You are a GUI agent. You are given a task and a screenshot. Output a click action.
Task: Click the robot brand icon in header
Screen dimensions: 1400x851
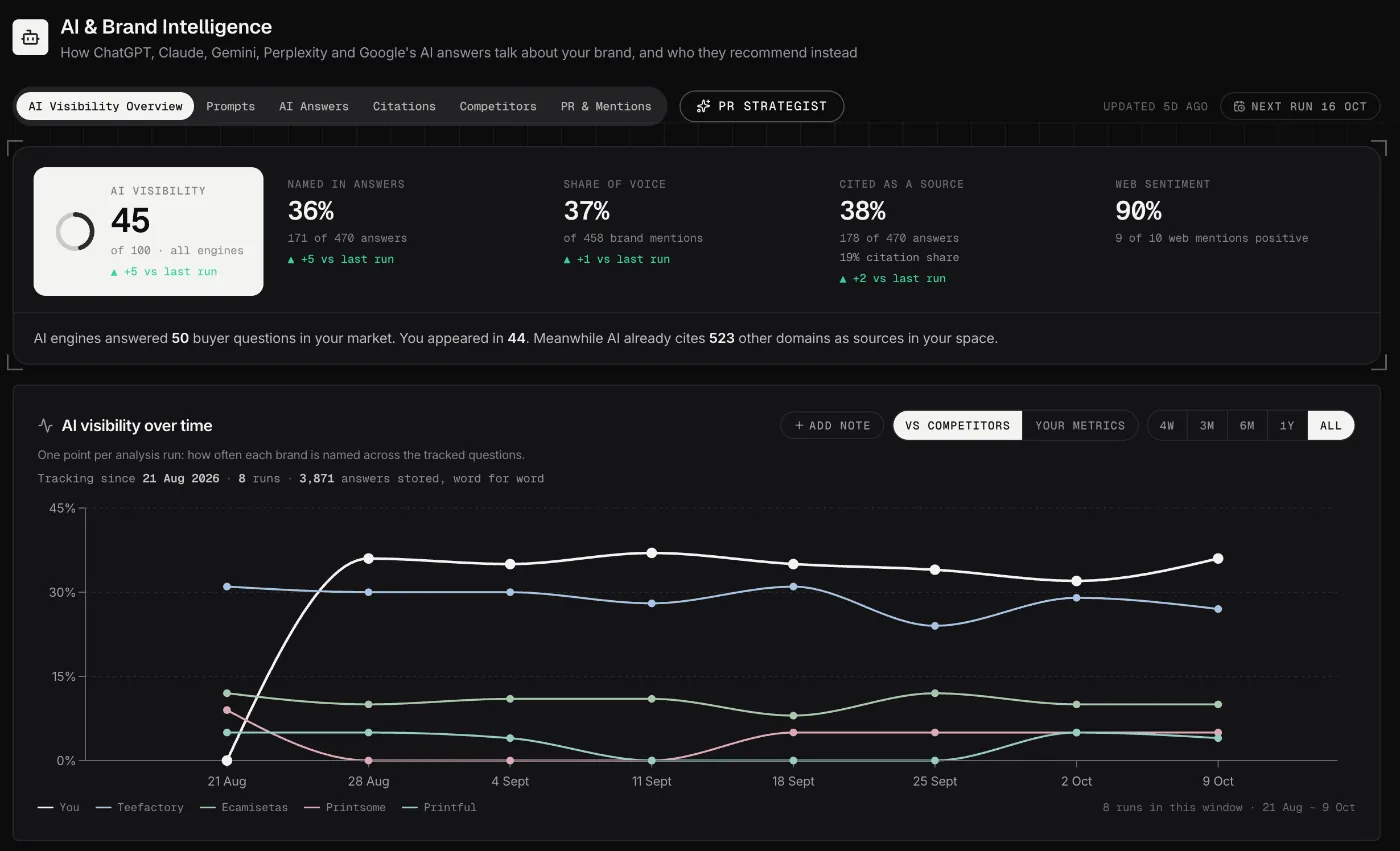[30, 38]
